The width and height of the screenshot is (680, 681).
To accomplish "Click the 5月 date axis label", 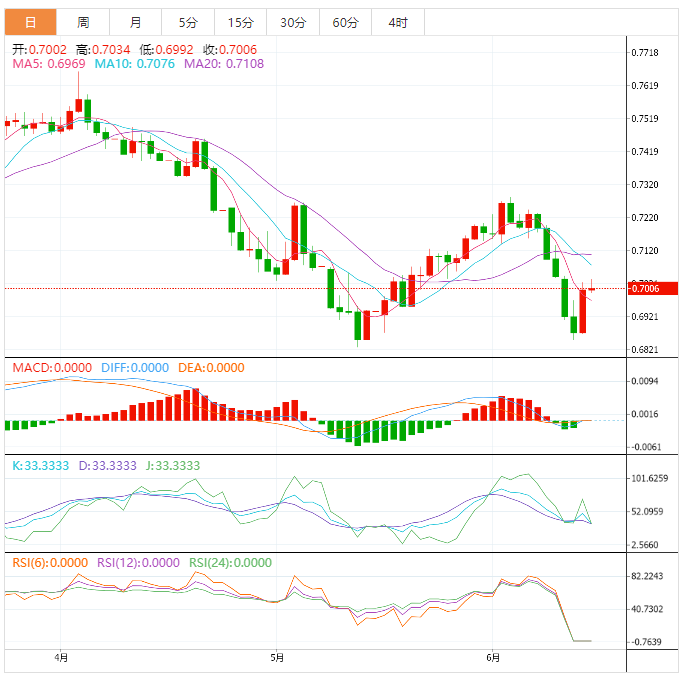I will pyautogui.click(x=277, y=658).
